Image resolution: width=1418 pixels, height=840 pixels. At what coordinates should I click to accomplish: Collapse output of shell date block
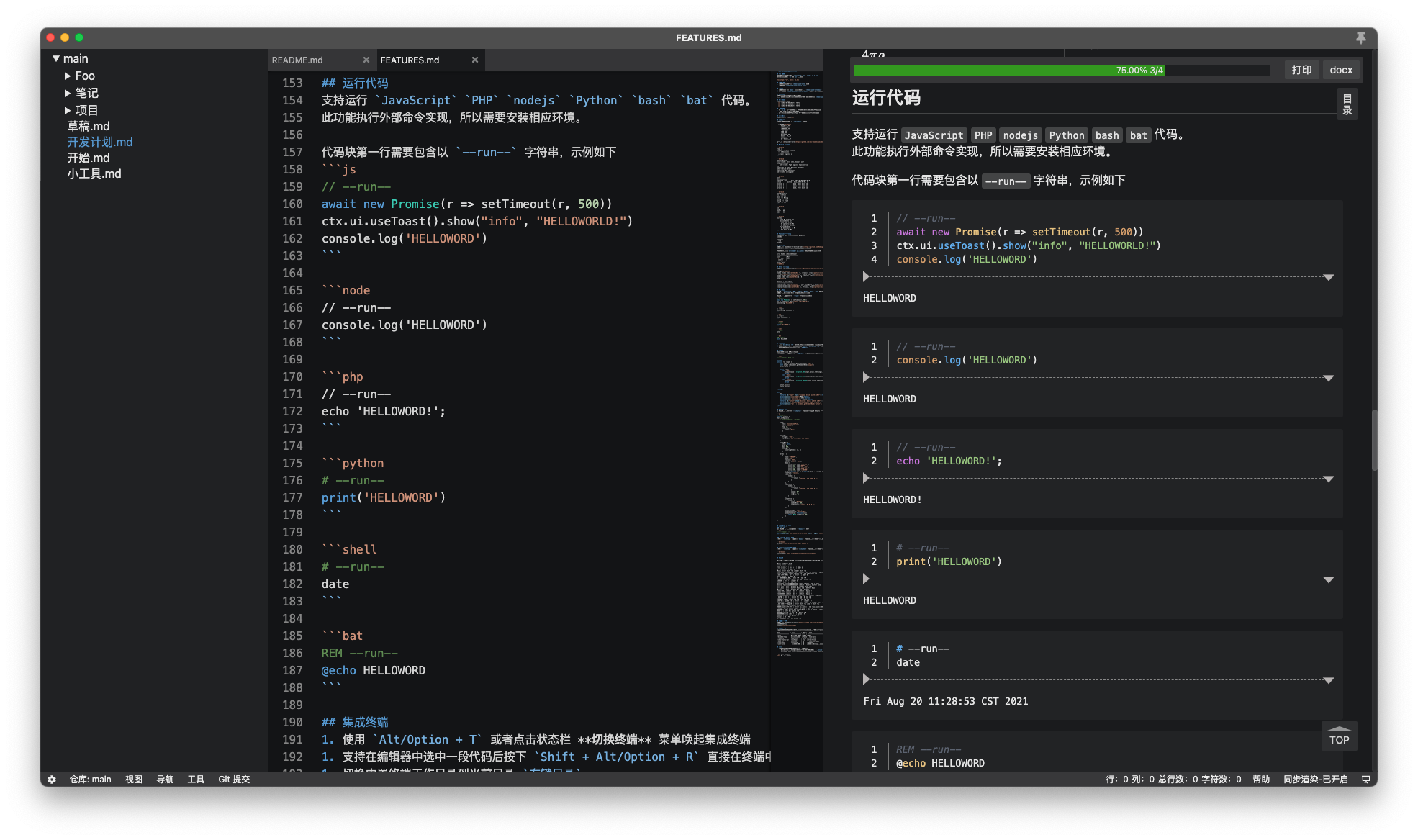[1329, 680]
